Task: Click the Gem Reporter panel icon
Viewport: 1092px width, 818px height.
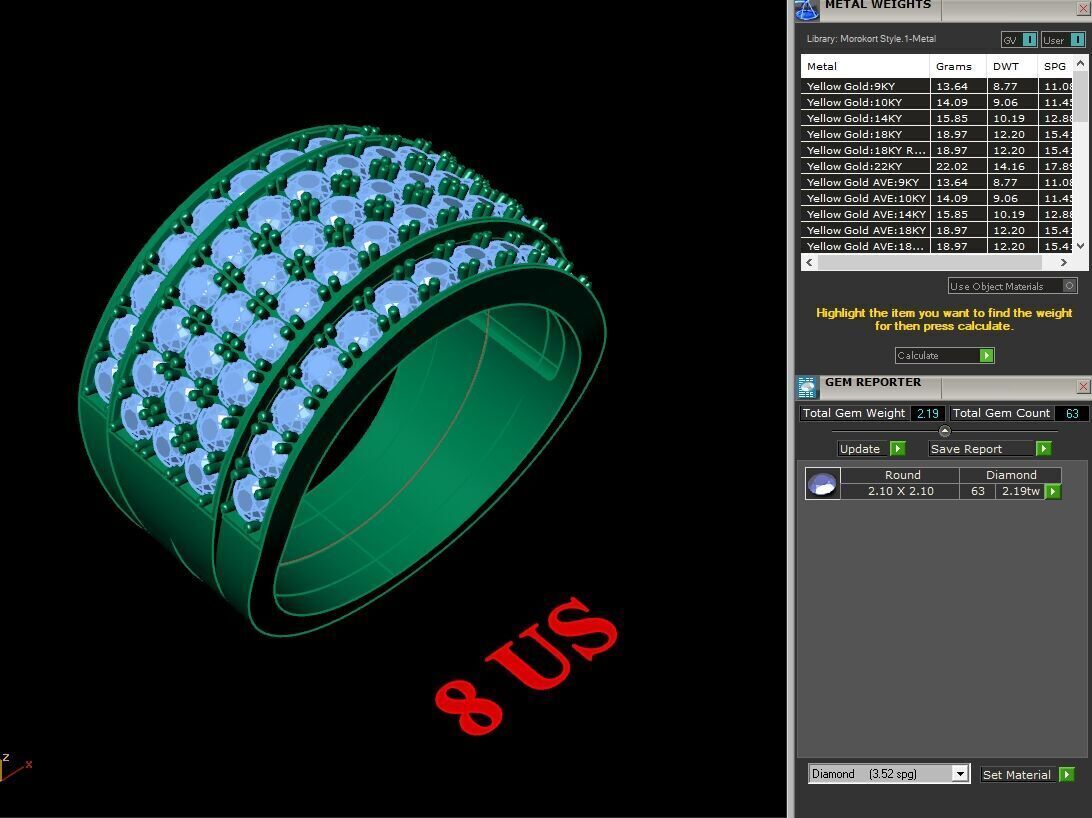Action: click(806, 387)
